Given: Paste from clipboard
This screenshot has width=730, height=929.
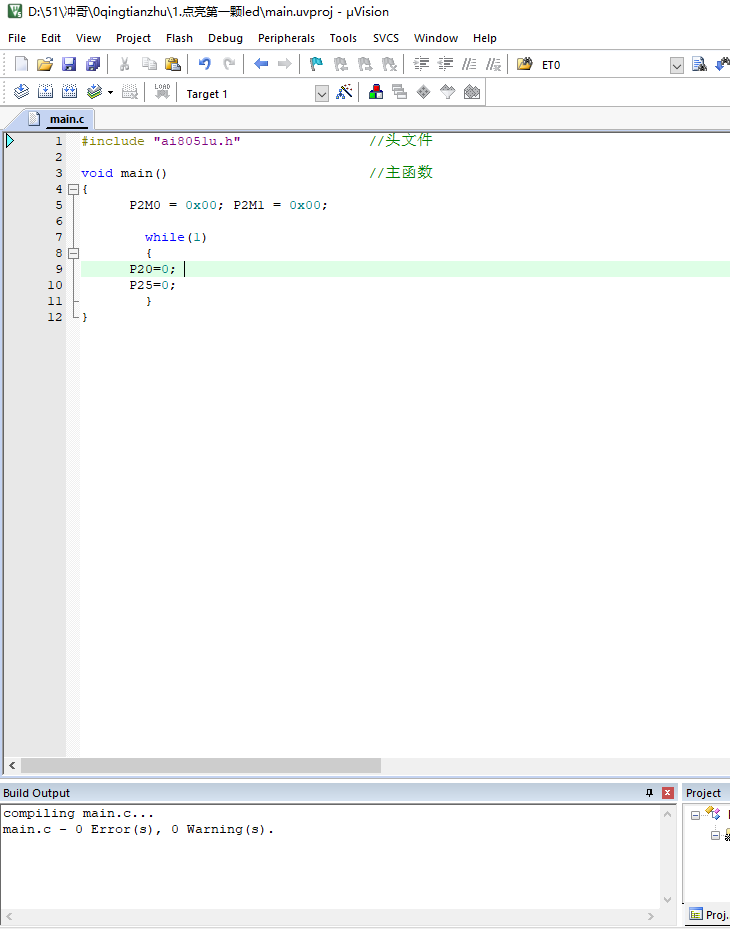Looking at the screenshot, I should pyautogui.click(x=173, y=64).
